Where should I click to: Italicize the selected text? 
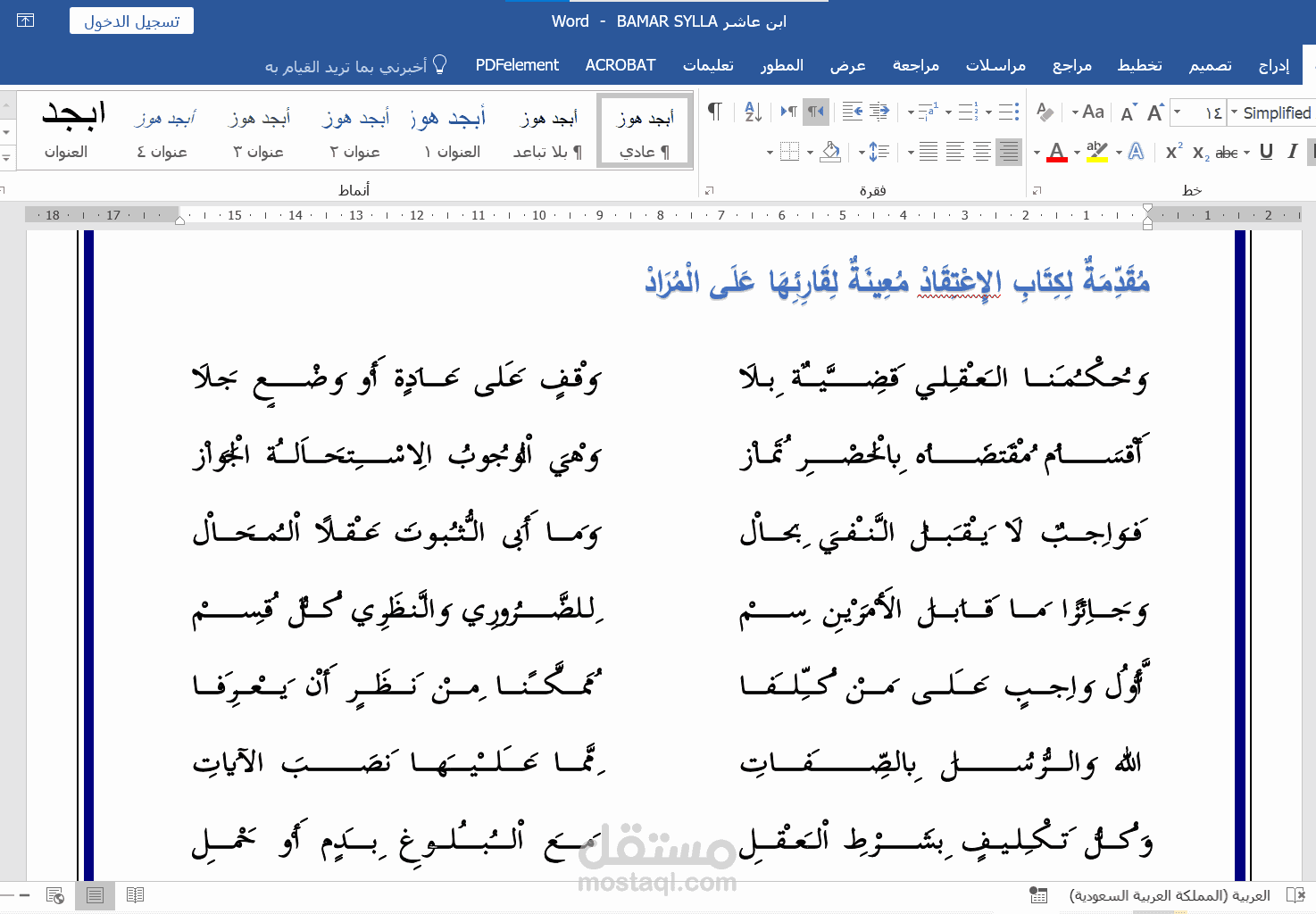pyautogui.click(x=1292, y=152)
